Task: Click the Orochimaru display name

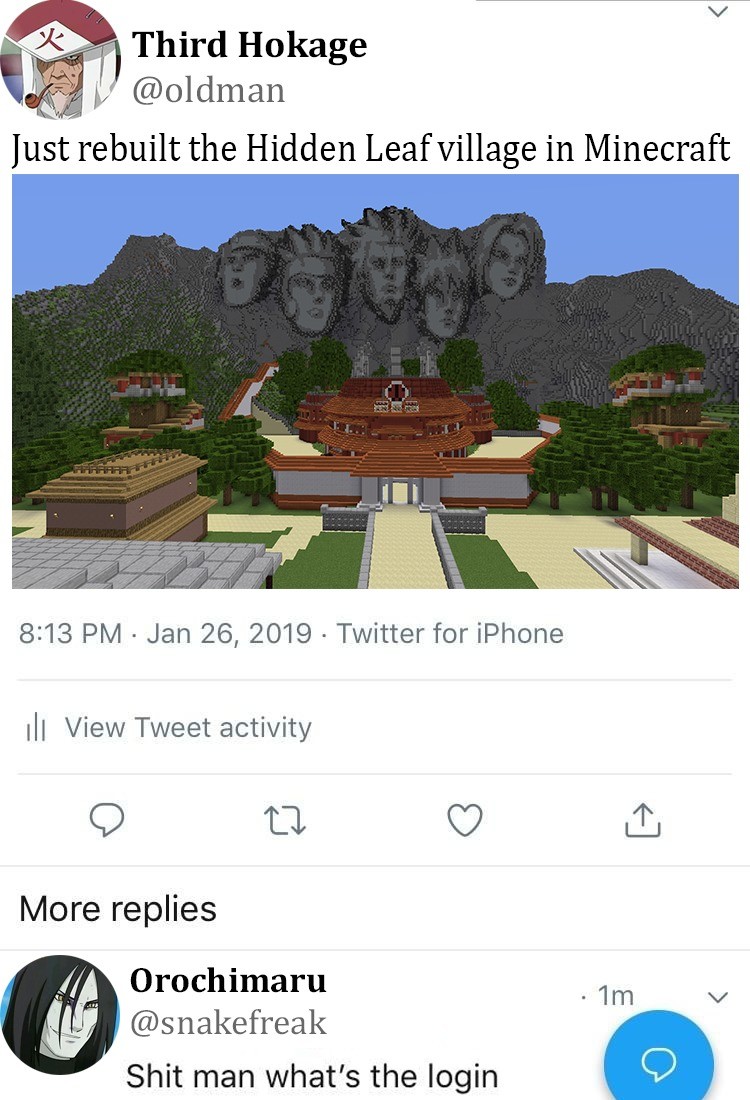Action: coord(228,981)
